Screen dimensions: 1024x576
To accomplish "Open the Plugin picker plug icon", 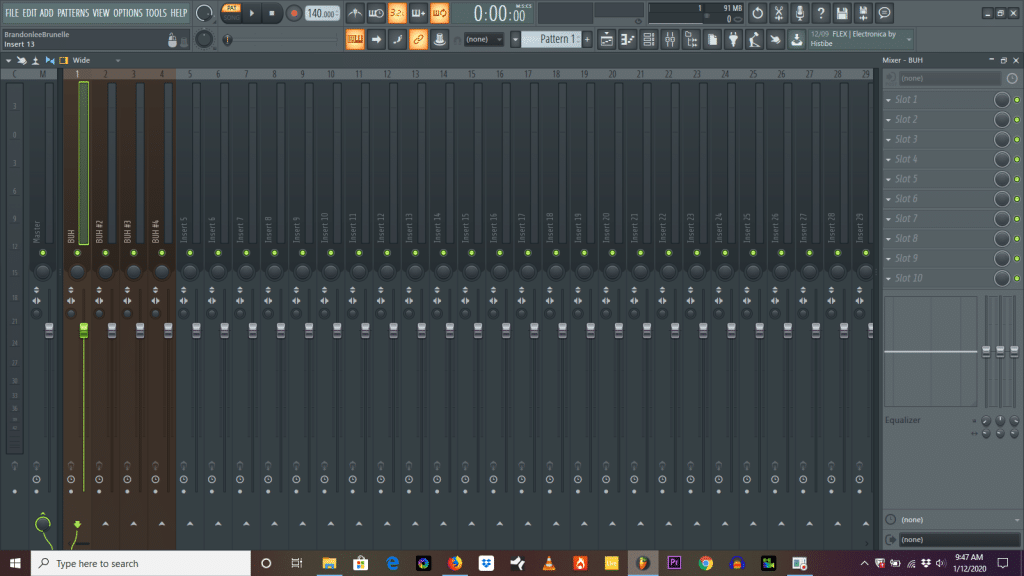I will tap(733, 39).
